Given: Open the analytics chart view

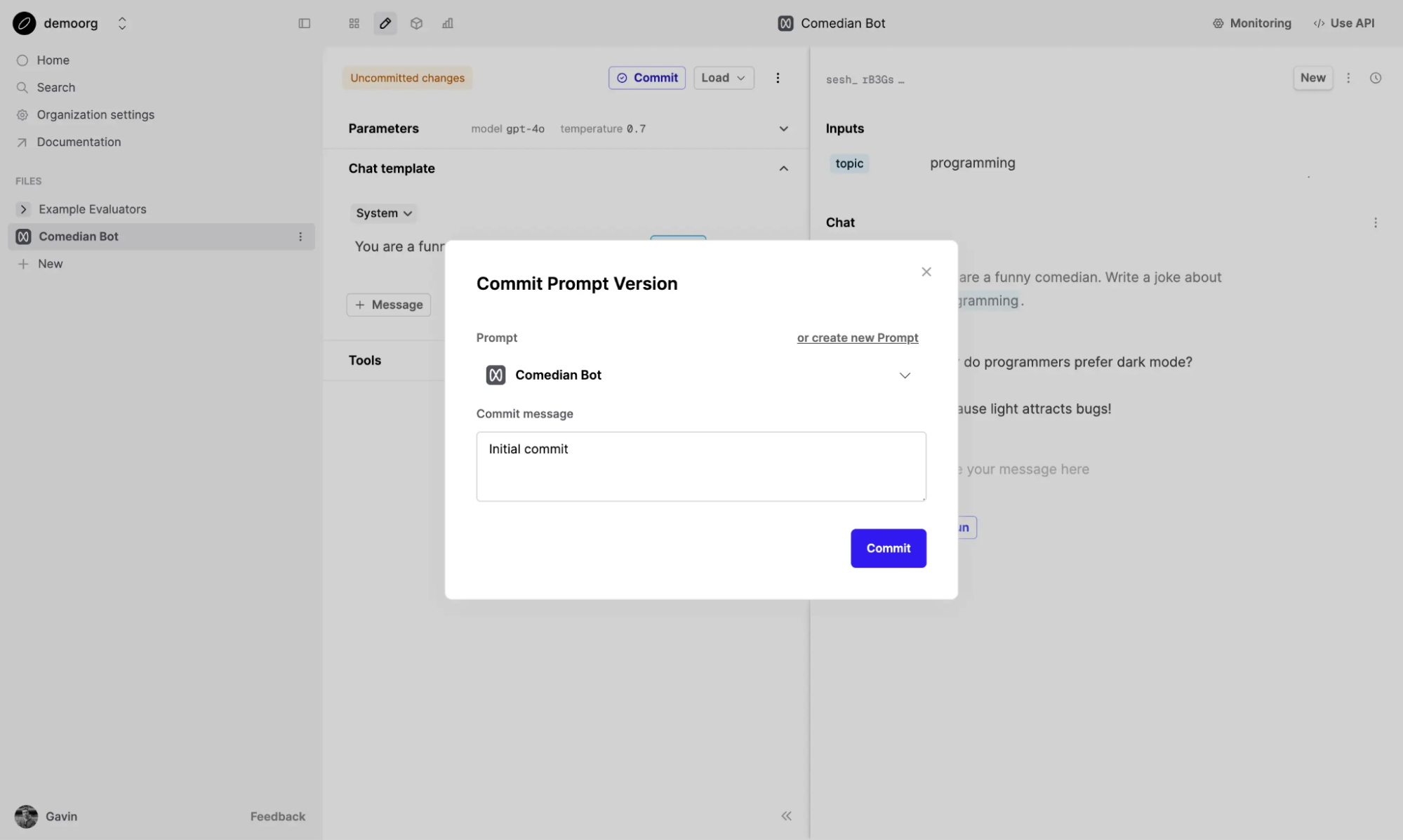Looking at the screenshot, I should click(447, 23).
